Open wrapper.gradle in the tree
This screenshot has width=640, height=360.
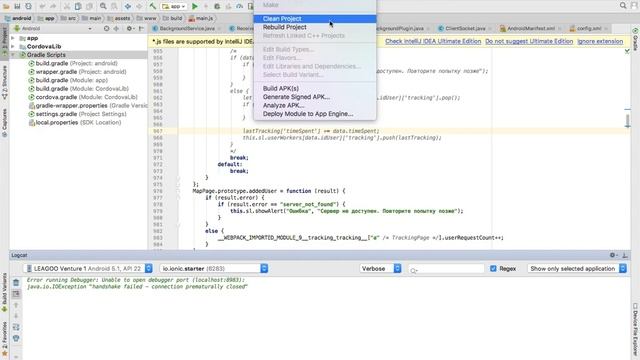[x=77, y=71]
